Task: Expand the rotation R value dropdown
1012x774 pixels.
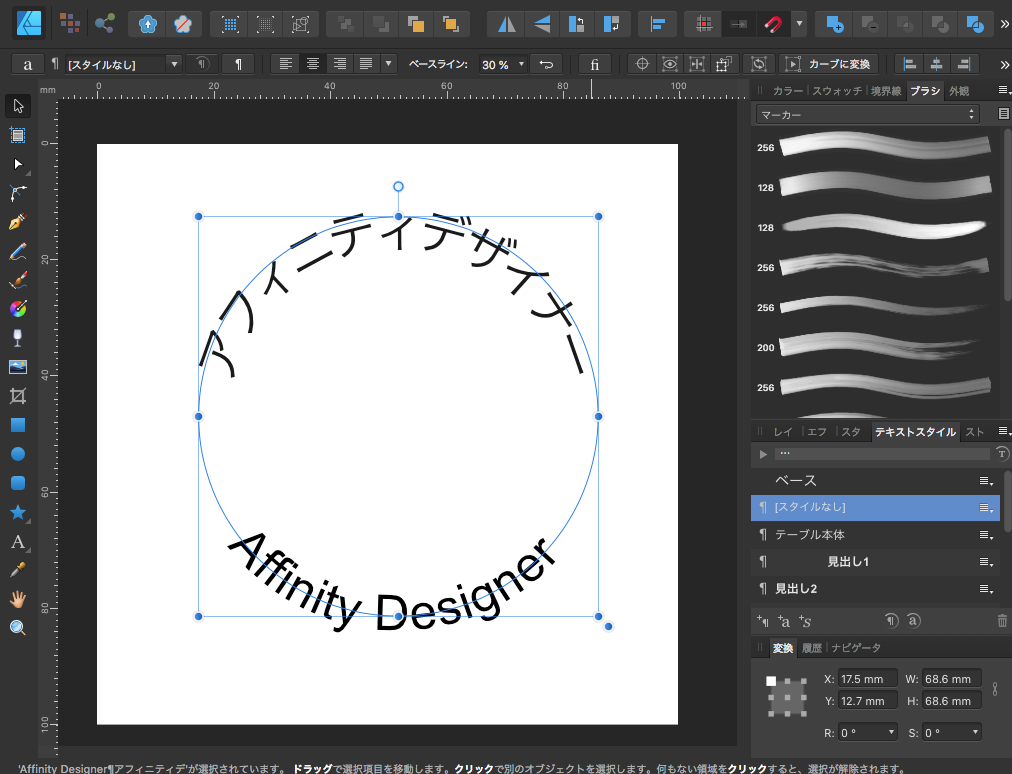Action: point(892,733)
